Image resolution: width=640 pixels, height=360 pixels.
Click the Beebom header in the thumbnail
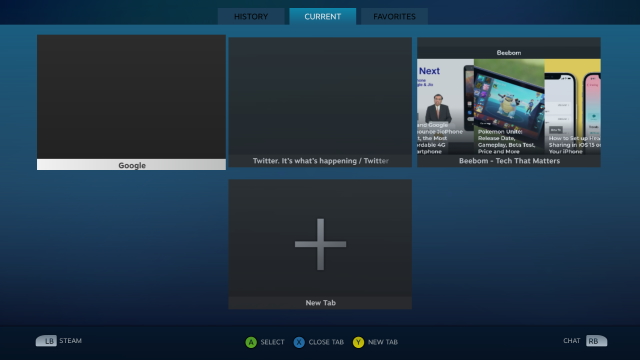509,53
